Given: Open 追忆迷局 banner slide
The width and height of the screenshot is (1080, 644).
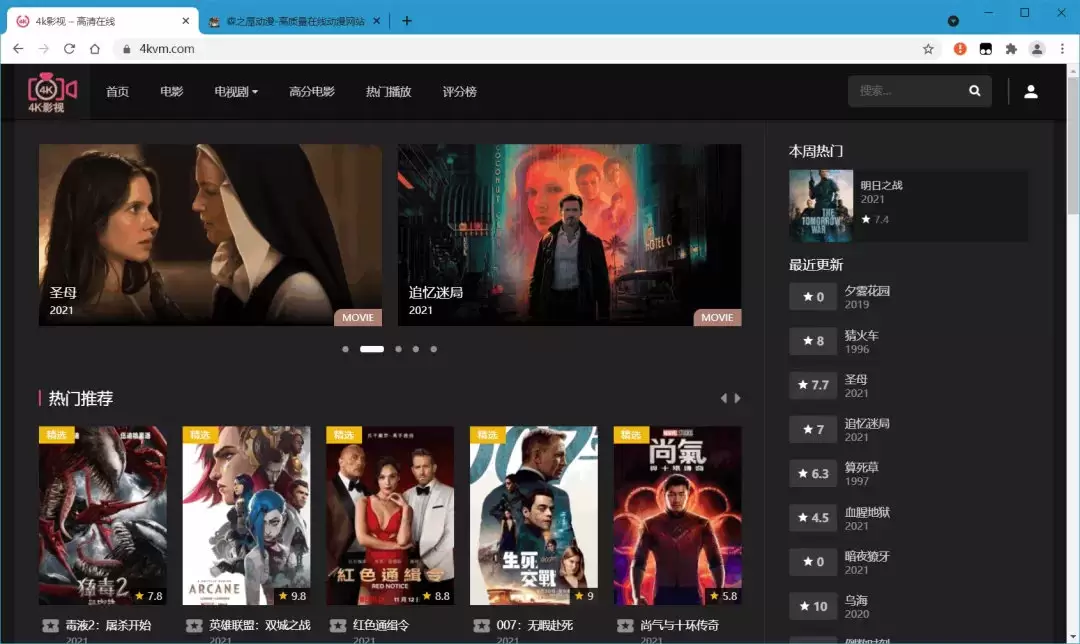Looking at the screenshot, I should click(x=570, y=235).
